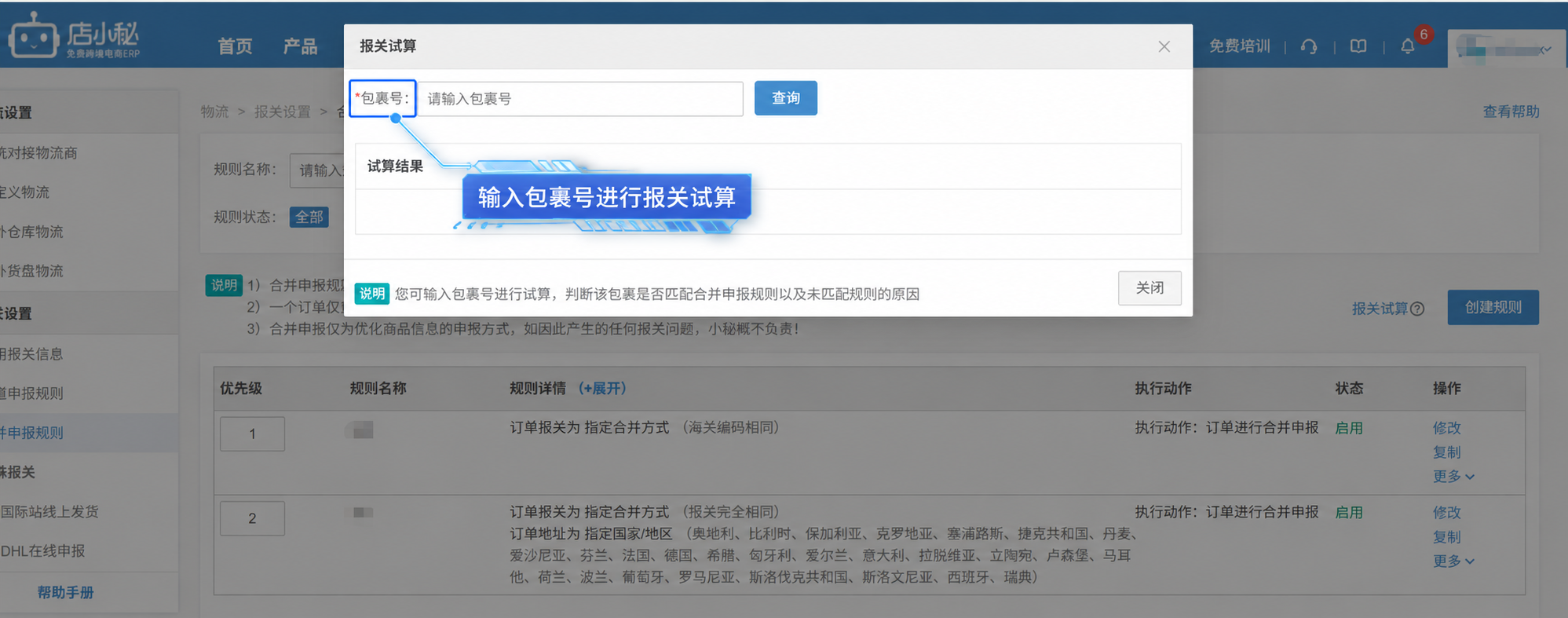The image size is (1568, 618).
Task: Open 仓库物流 sidebar item
Action: 32,232
